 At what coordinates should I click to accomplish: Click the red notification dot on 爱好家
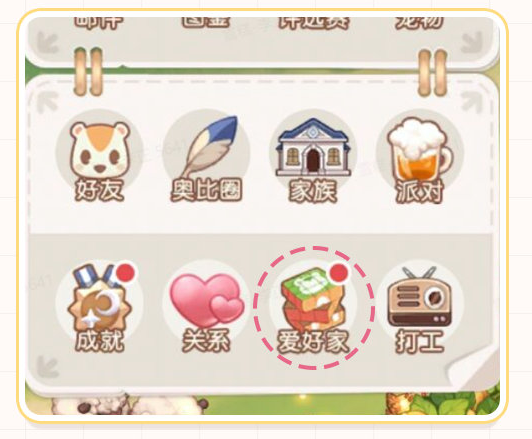(x=340, y=273)
